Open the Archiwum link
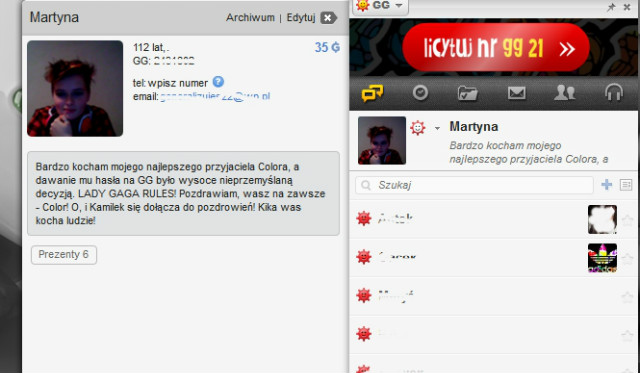The height and width of the screenshot is (373, 640). click(250, 18)
